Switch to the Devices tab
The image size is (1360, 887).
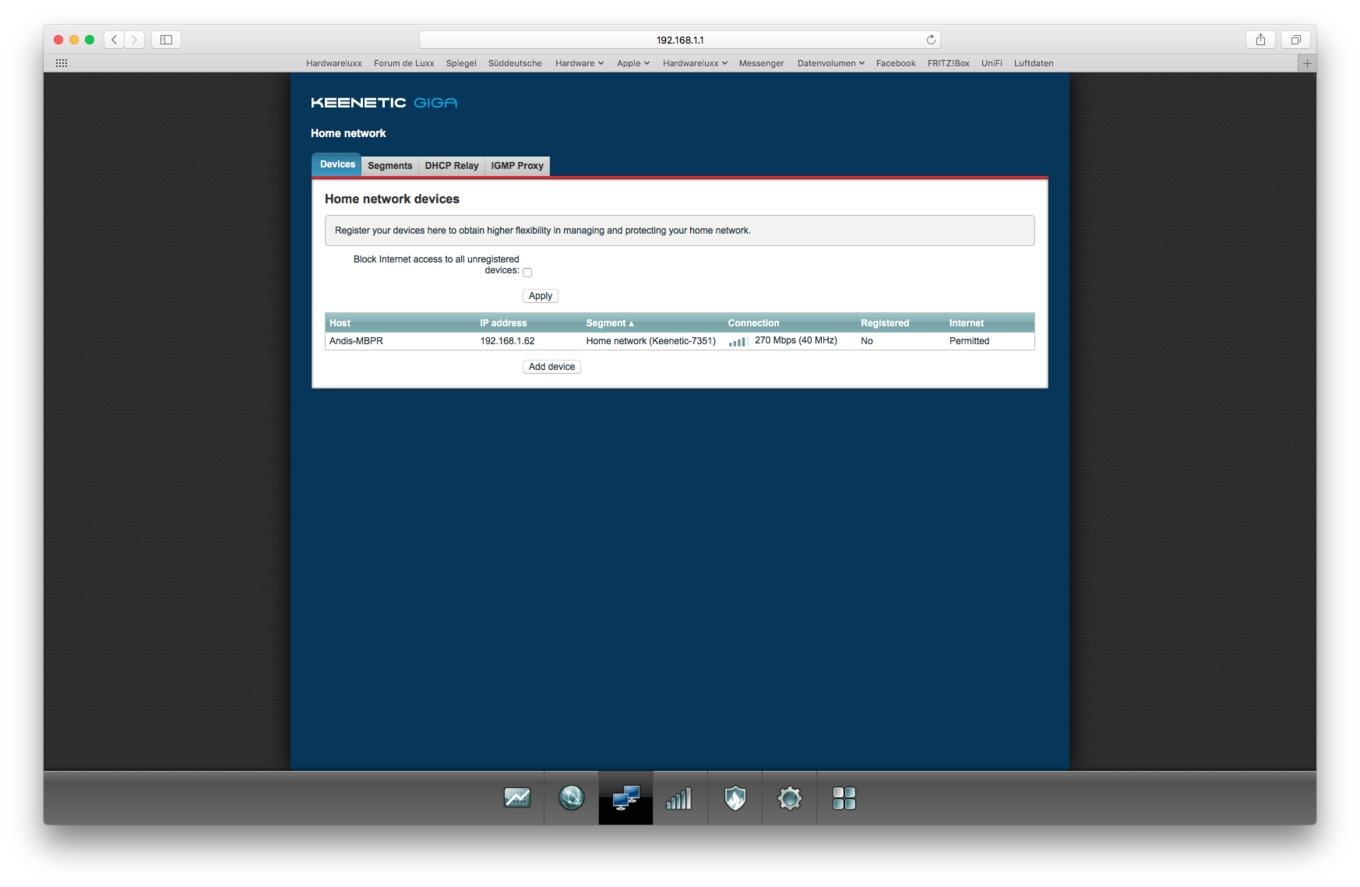tap(337, 164)
